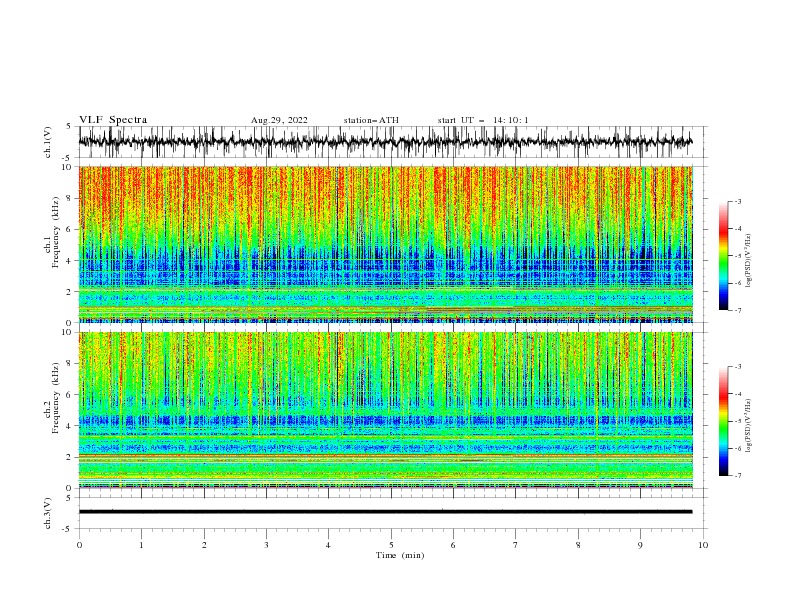The height and width of the screenshot is (612, 792).
Task: Click inside the ch.1 spectrogram panel
Action: 385,244
